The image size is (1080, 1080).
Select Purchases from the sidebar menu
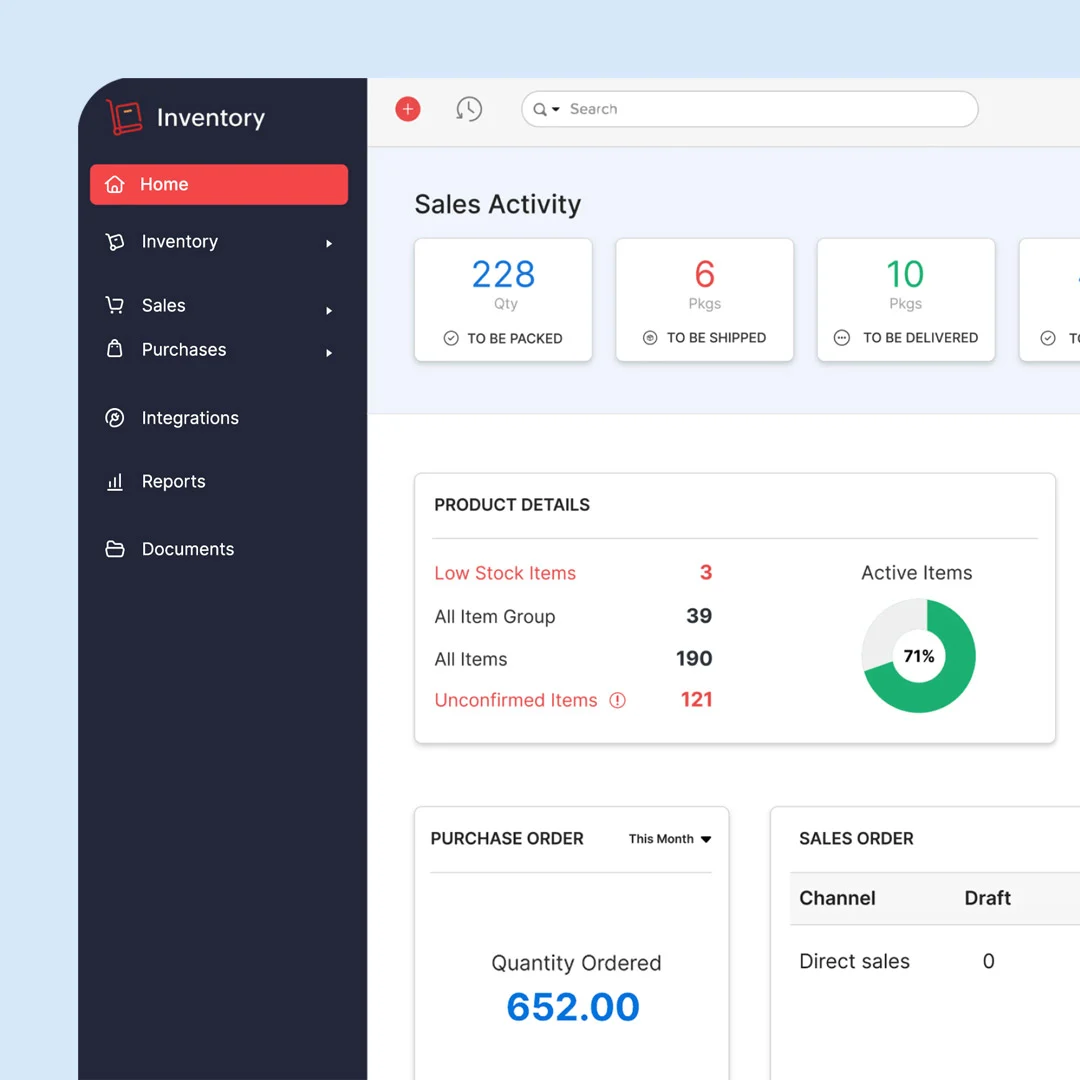point(183,350)
